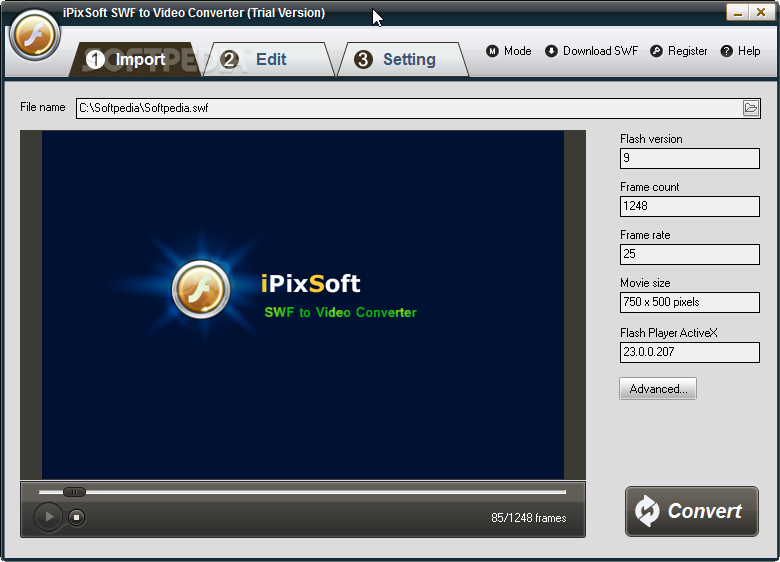Image resolution: width=780 pixels, height=562 pixels.
Task: Click the Advanced... button
Action: pyautogui.click(x=658, y=388)
